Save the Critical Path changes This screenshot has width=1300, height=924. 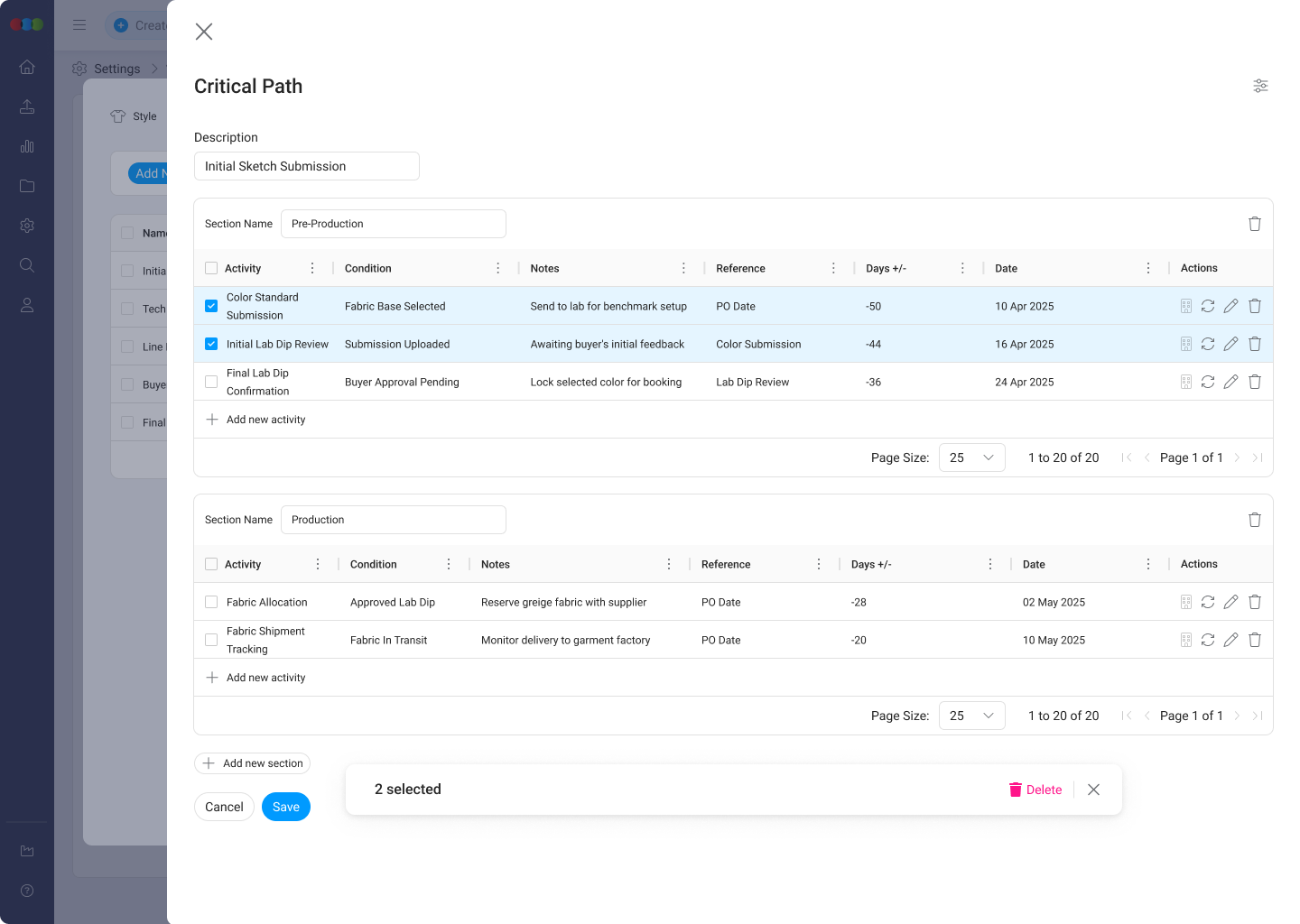click(x=285, y=807)
